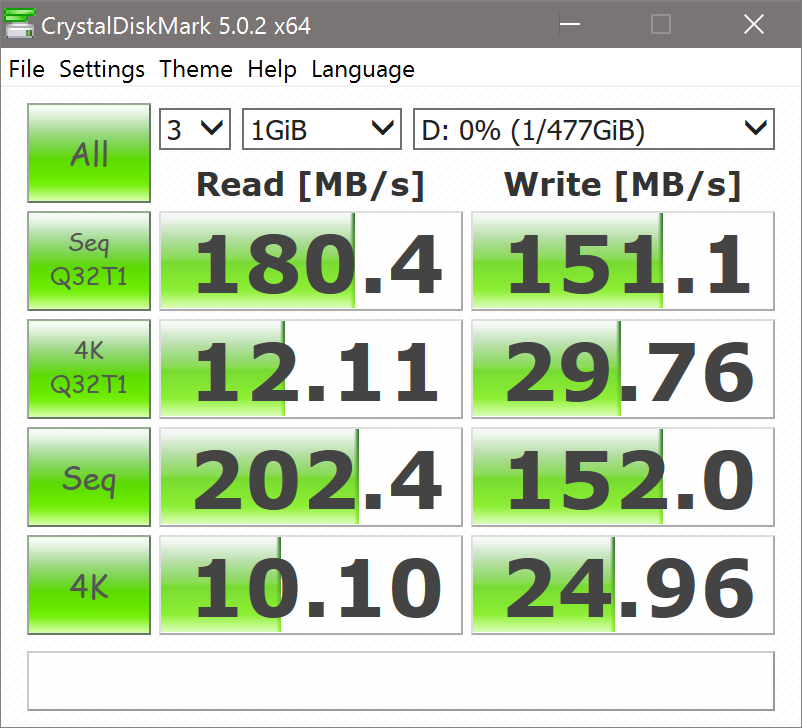
Task: Start the Seq Q32T1 benchmark
Action: (x=89, y=261)
